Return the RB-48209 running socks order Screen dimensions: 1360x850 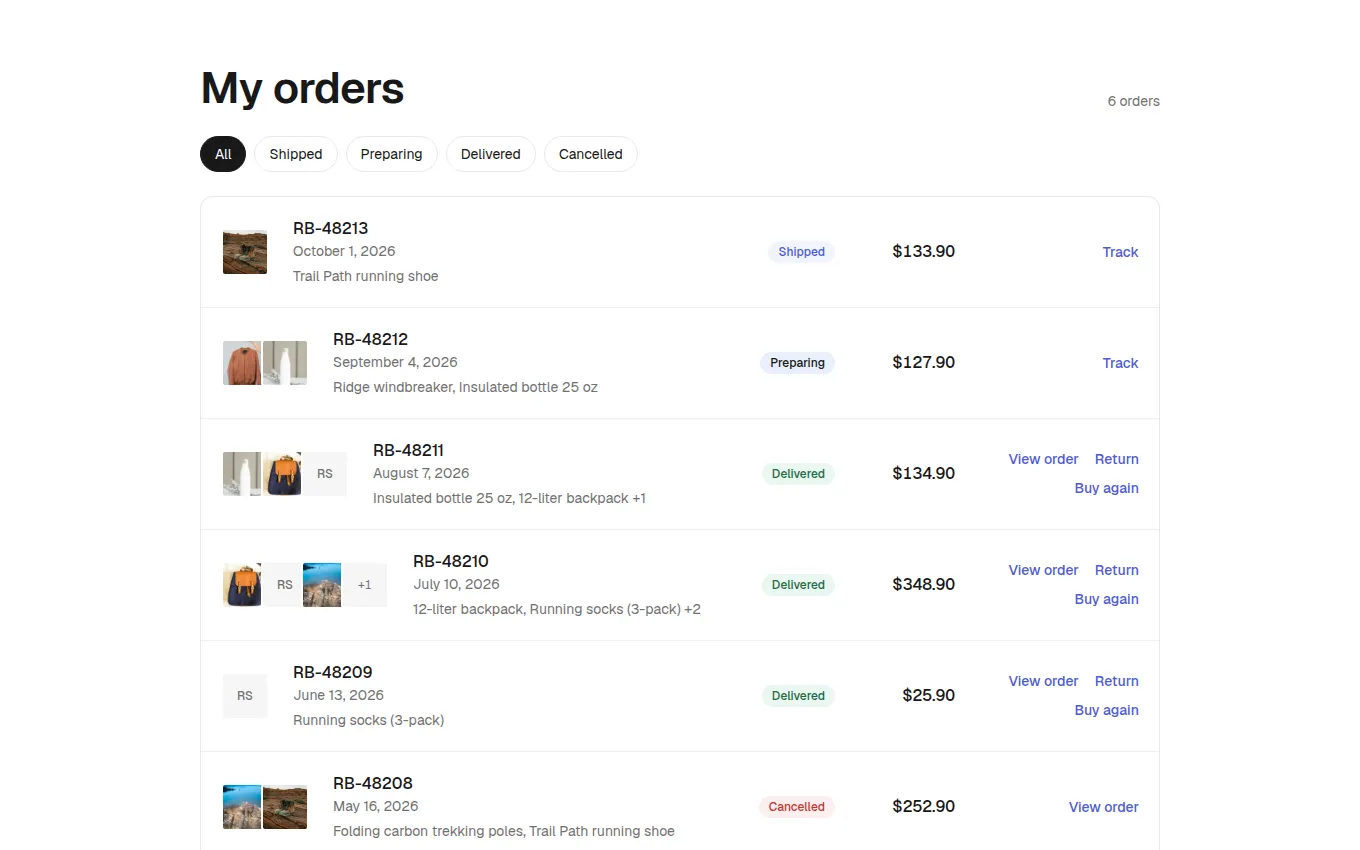point(1116,681)
